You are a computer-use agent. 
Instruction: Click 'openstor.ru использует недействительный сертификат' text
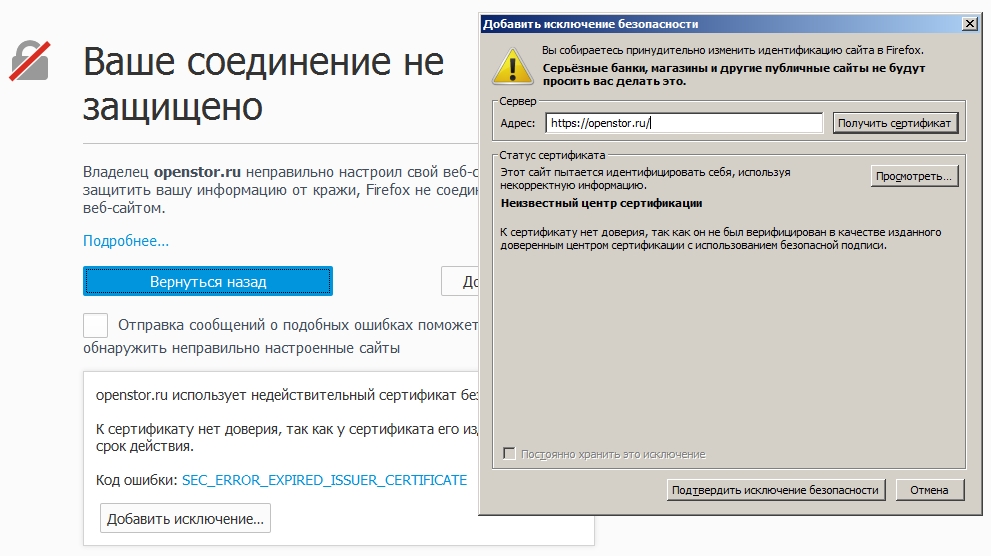click(x=287, y=396)
